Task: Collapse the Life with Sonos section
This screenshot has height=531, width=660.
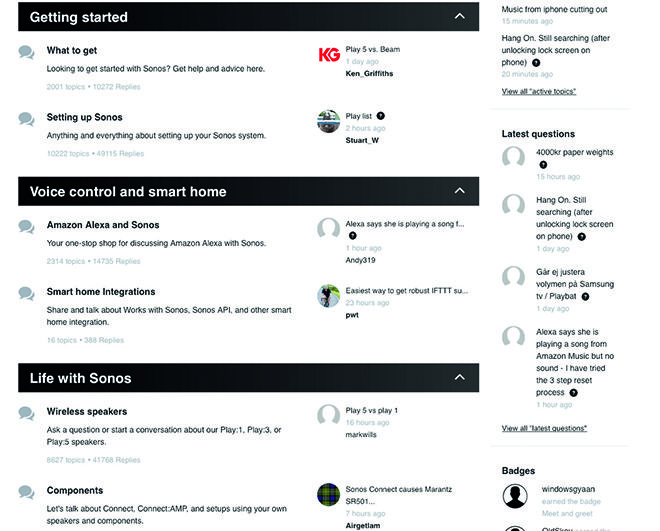Action: click(x=460, y=377)
